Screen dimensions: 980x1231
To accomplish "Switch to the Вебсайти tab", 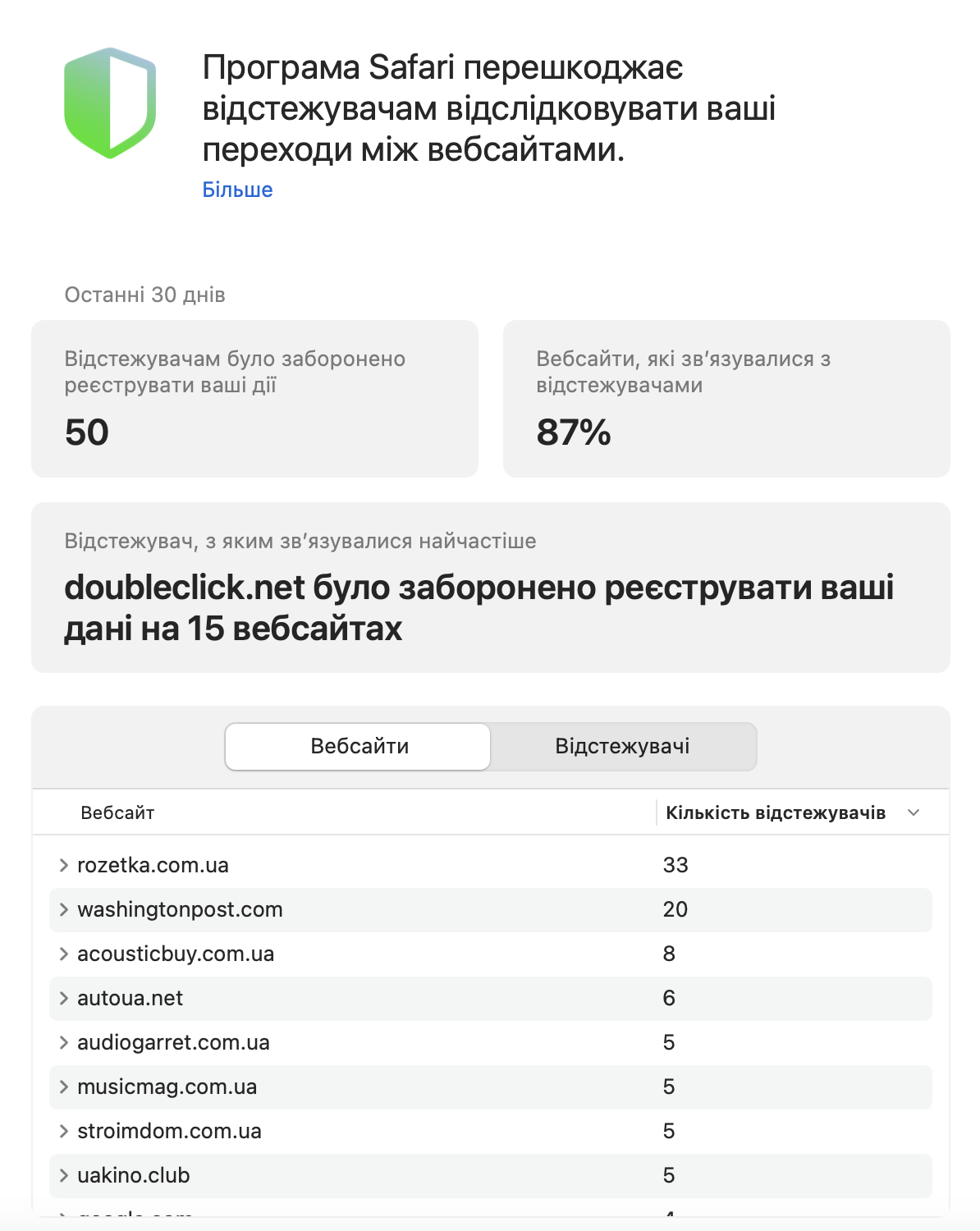I will [x=359, y=747].
